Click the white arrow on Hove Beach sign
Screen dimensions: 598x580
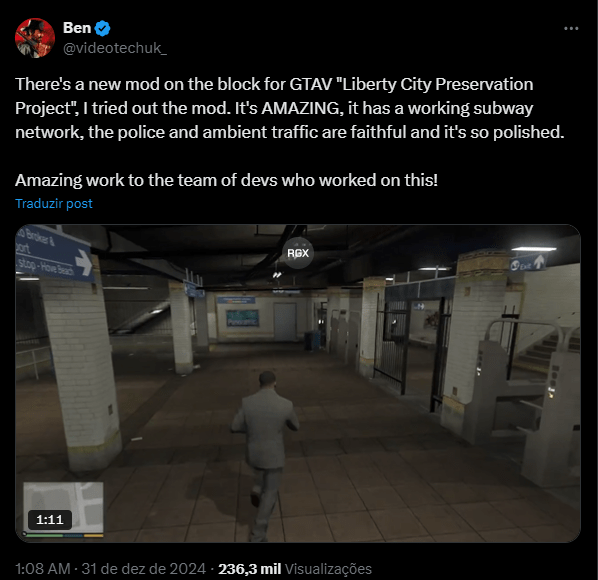pos(84,263)
